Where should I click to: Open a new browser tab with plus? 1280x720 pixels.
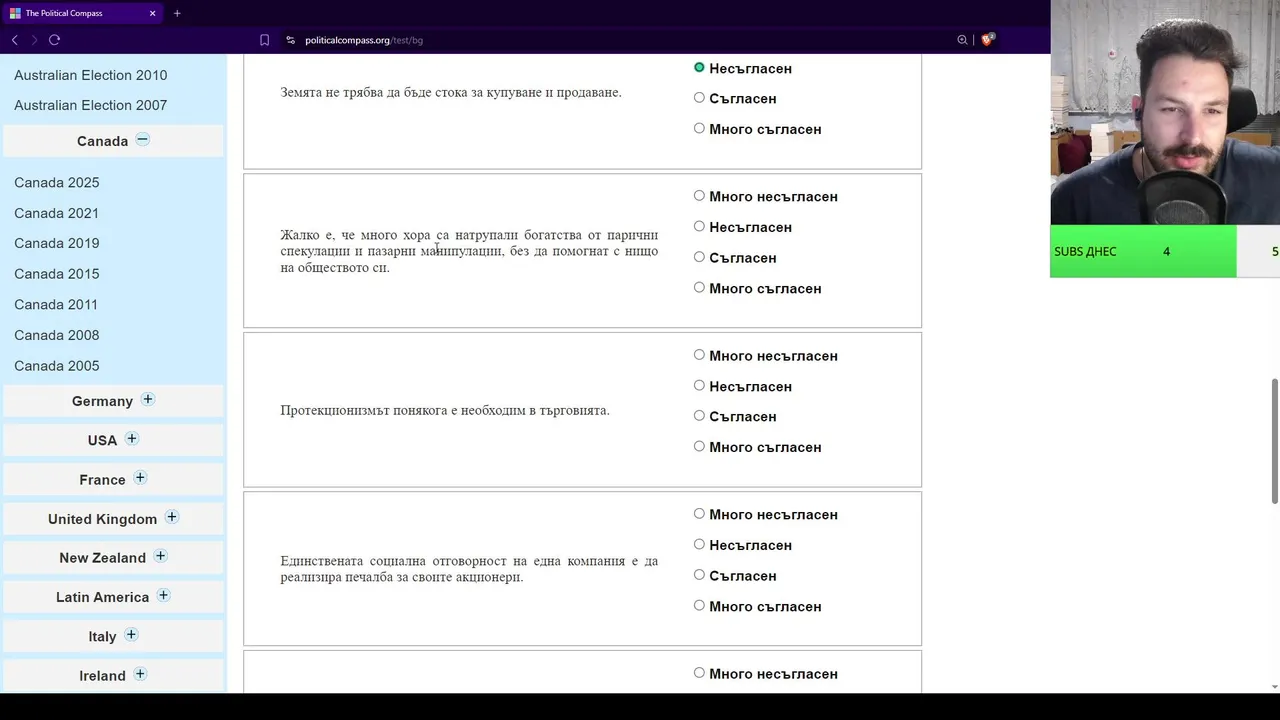point(177,13)
